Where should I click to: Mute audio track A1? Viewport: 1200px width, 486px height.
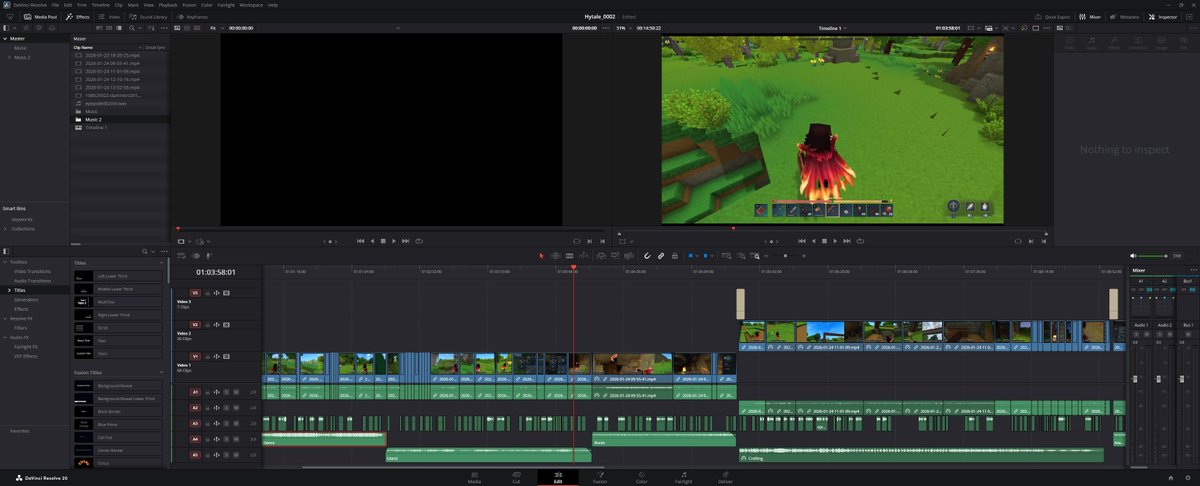coord(236,392)
